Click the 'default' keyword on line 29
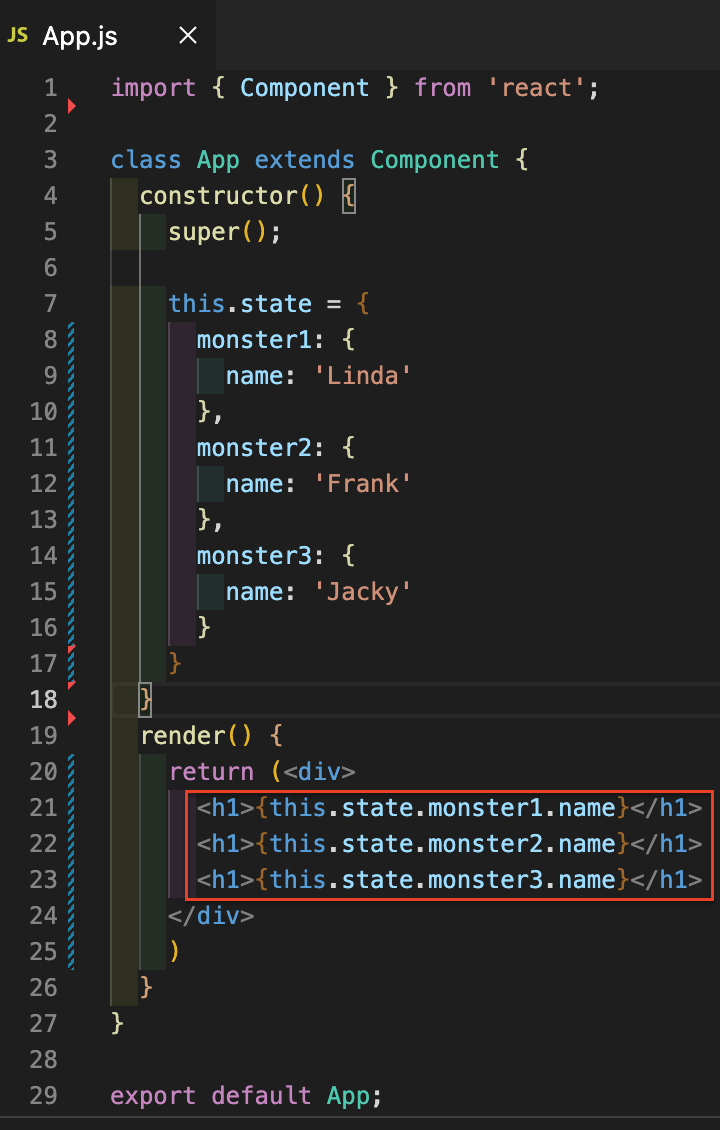Viewport: 720px width, 1130px height. click(262, 1096)
